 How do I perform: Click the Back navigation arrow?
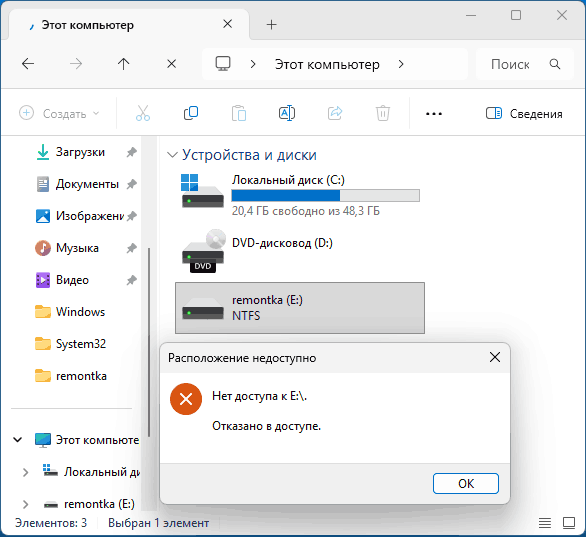tap(28, 64)
